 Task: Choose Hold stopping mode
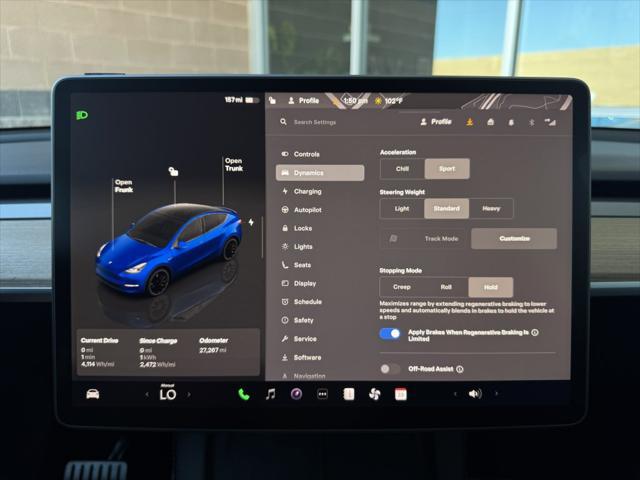[x=491, y=287]
